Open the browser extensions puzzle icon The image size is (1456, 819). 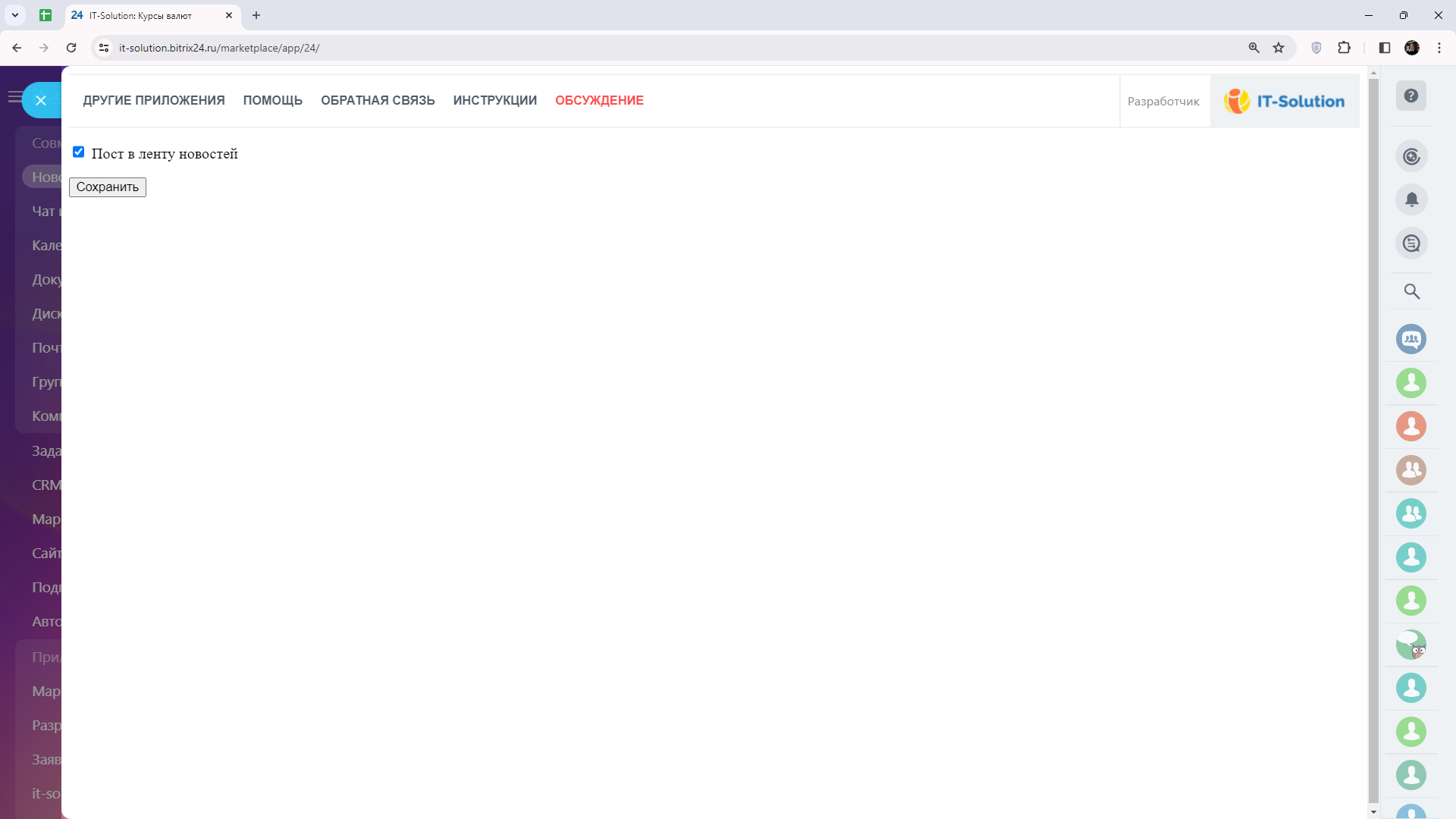pyautogui.click(x=1344, y=48)
